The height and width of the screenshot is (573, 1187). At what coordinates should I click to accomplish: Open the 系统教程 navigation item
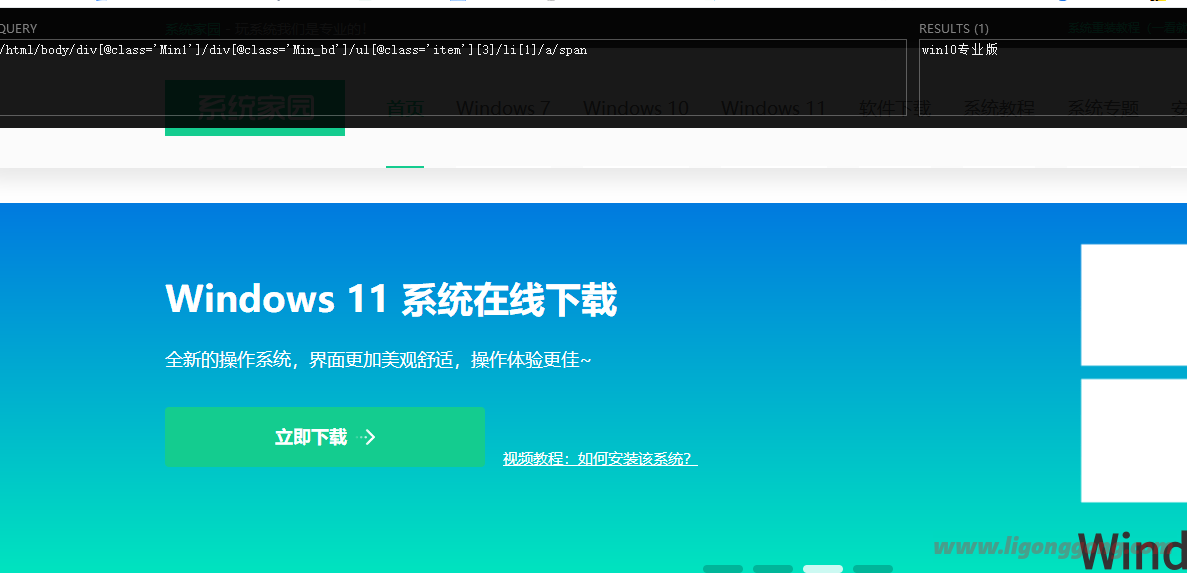[999, 108]
